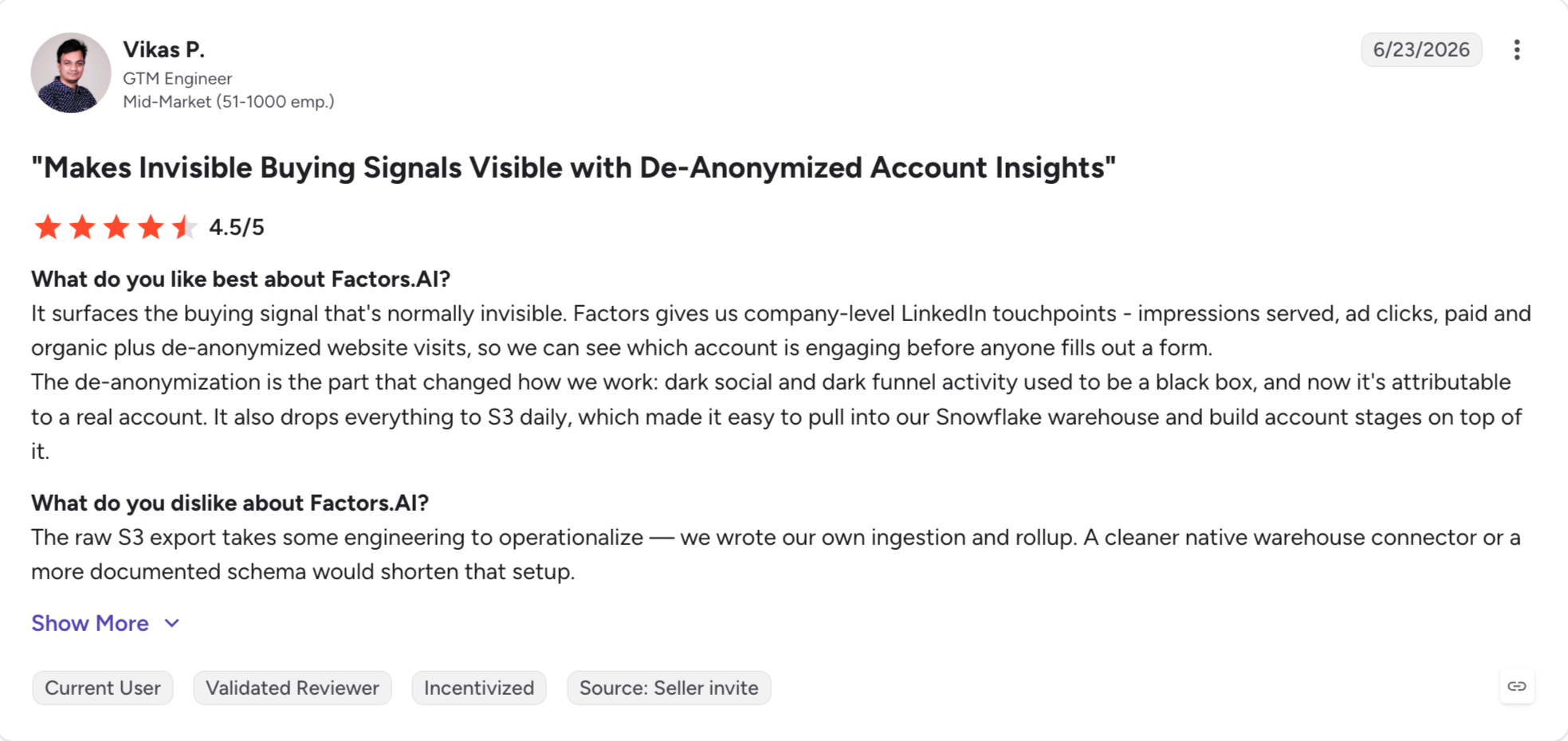Select the Validated Reviewer tag
Image resolution: width=1568 pixels, height=741 pixels.
(293, 688)
